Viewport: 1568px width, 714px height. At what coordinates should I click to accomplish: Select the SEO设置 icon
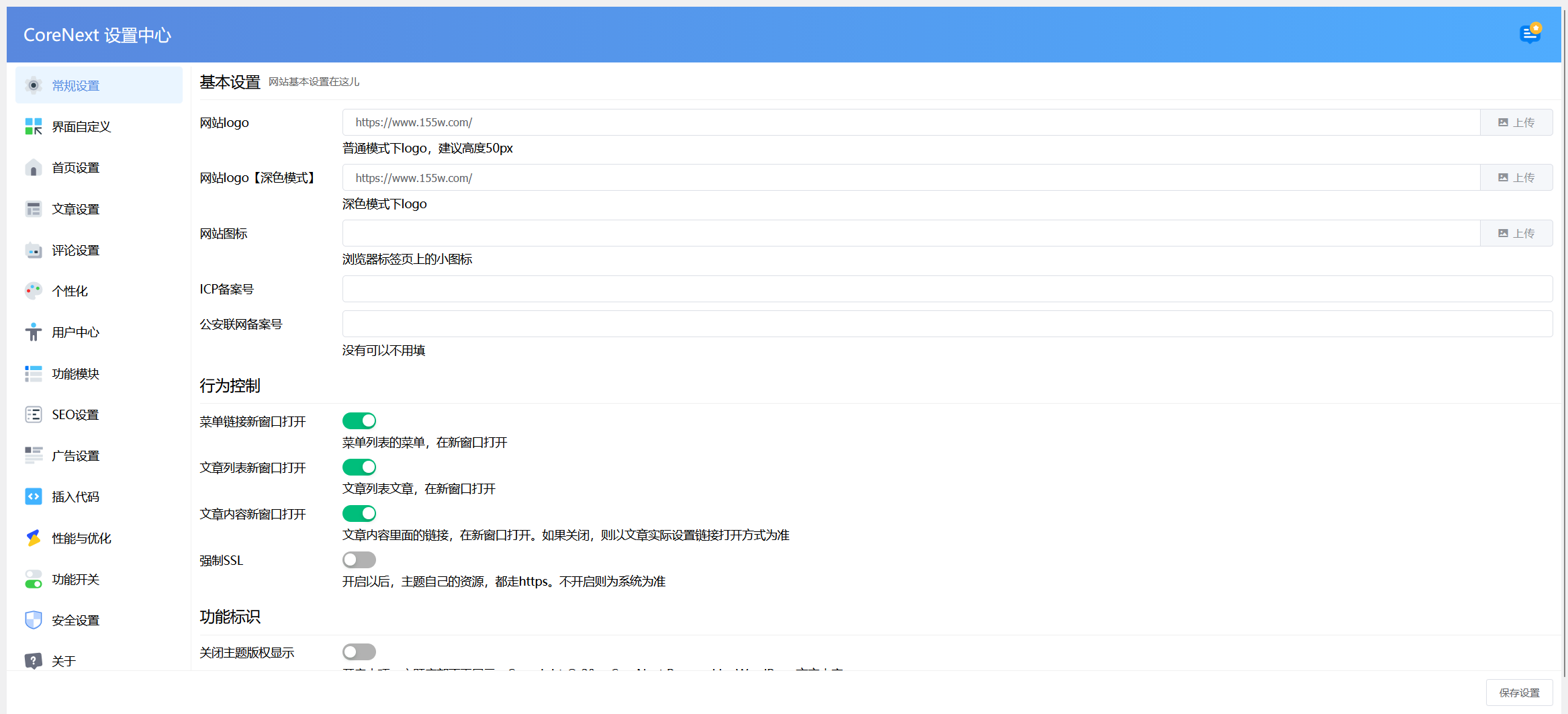click(34, 414)
